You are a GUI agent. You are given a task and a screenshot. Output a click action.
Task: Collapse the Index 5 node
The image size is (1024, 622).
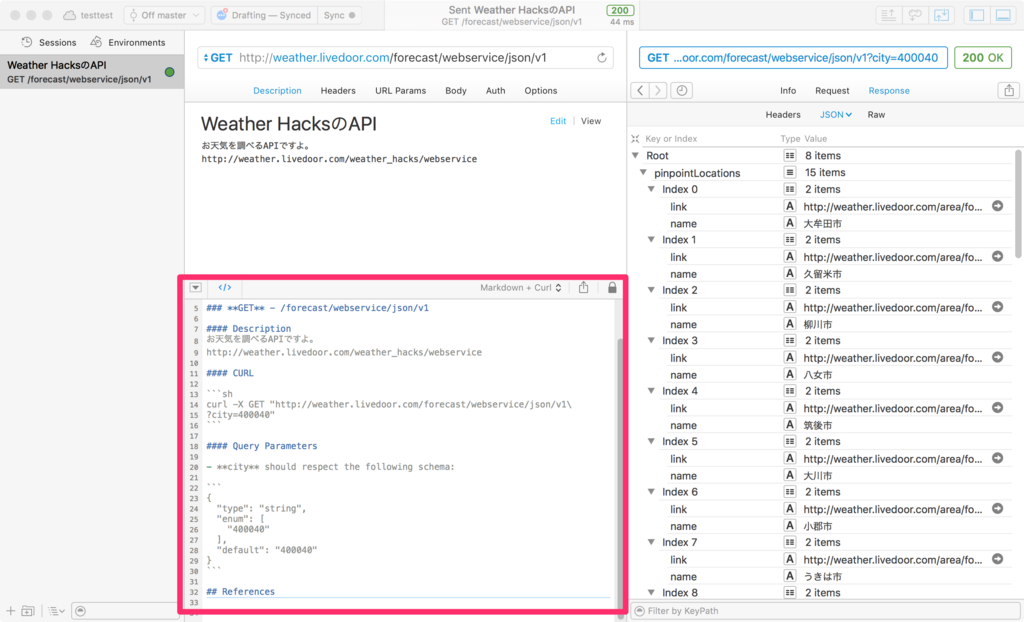(x=651, y=441)
